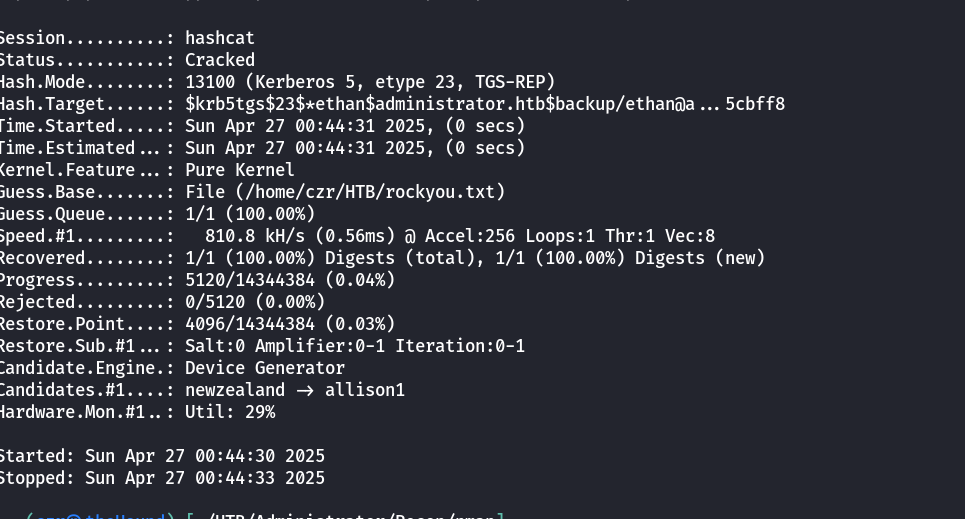Click the 'Pure Kernel' feature text
The height and width of the screenshot is (519, 965).
point(240,170)
